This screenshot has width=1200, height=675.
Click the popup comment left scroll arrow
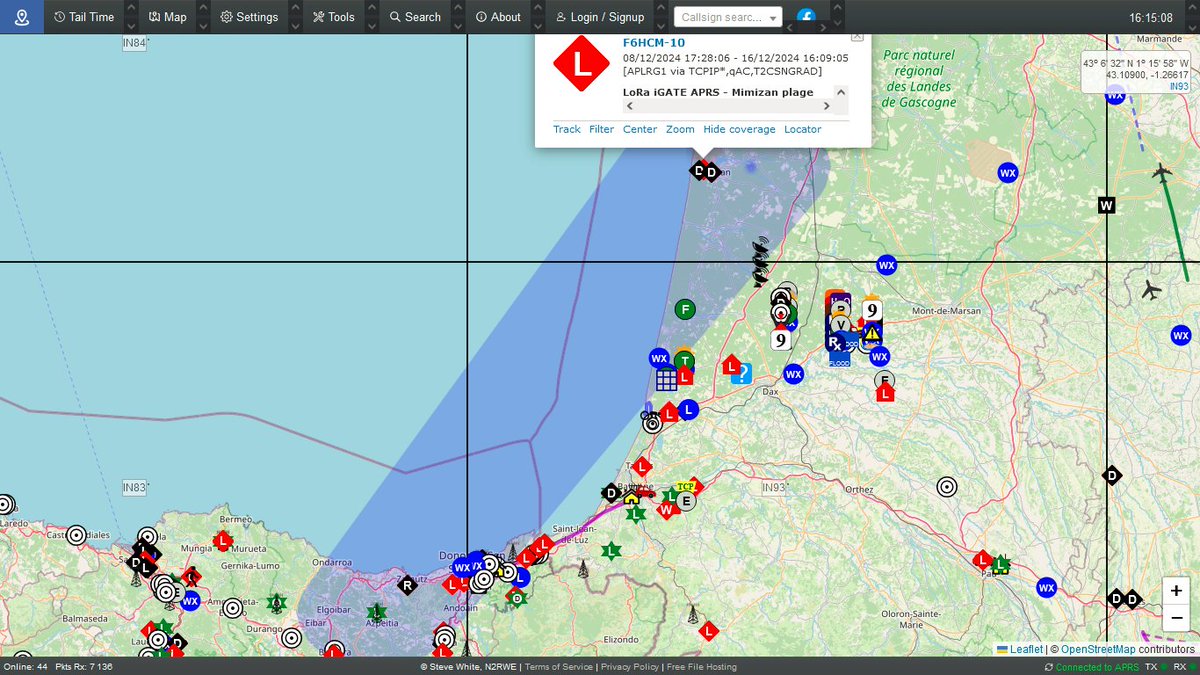click(630, 106)
